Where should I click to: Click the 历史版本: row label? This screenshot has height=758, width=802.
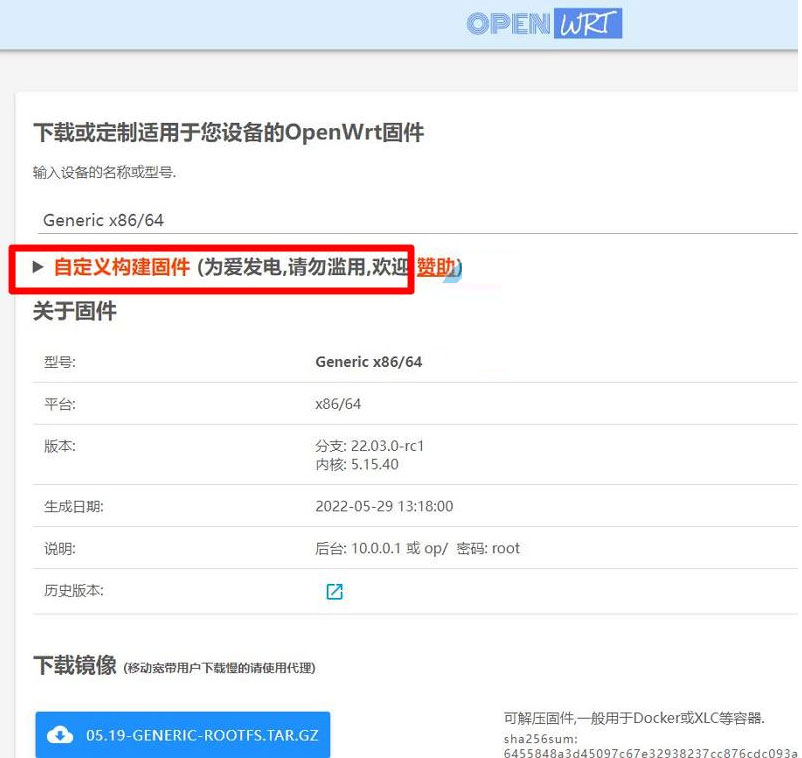click(x=74, y=590)
